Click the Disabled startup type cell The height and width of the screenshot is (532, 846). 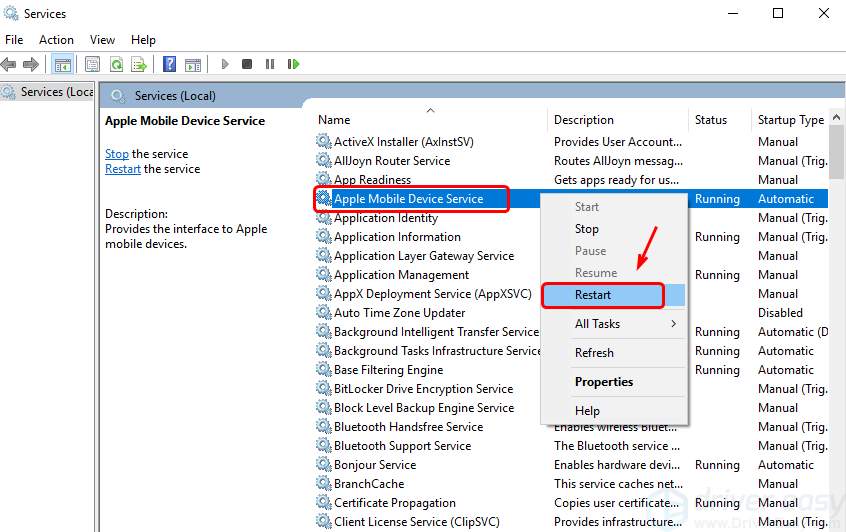coord(780,313)
